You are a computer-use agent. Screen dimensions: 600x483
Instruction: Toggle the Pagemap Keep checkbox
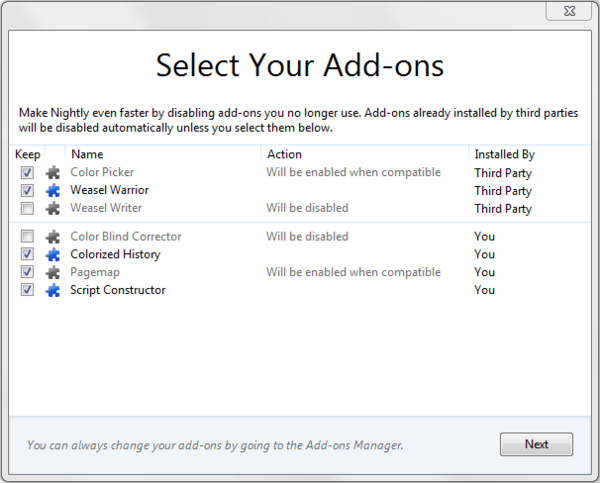click(27, 272)
